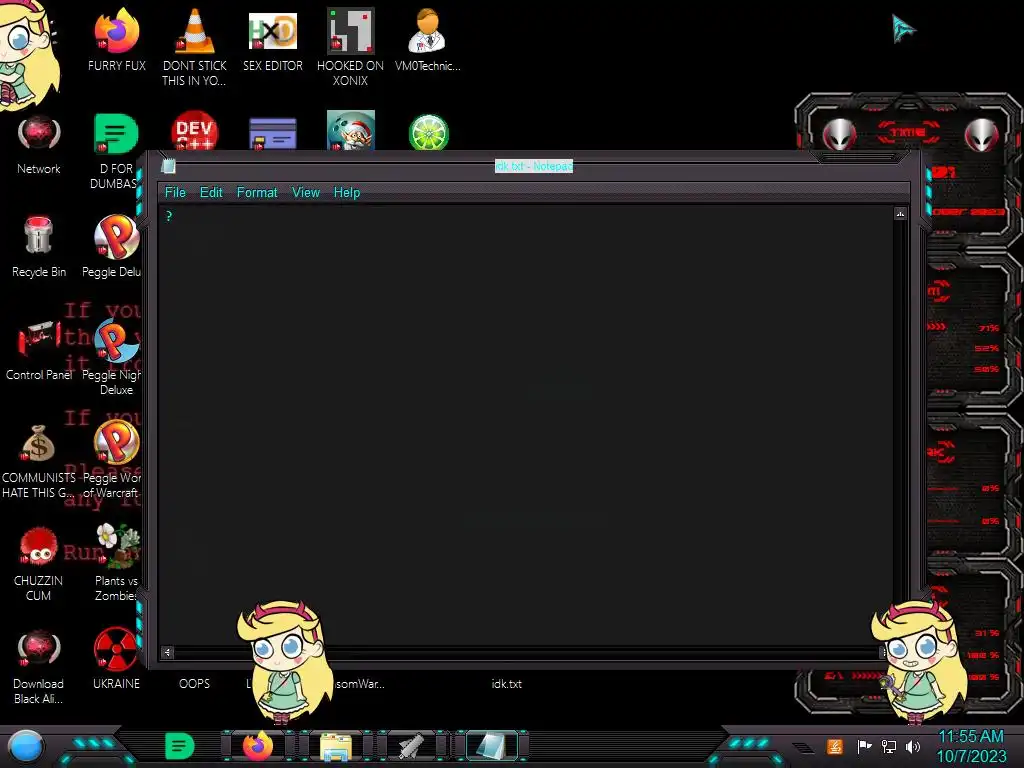This screenshot has height=768, width=1024.
Task: Open the Notepad Edit menu
Action: coord(211,193)
